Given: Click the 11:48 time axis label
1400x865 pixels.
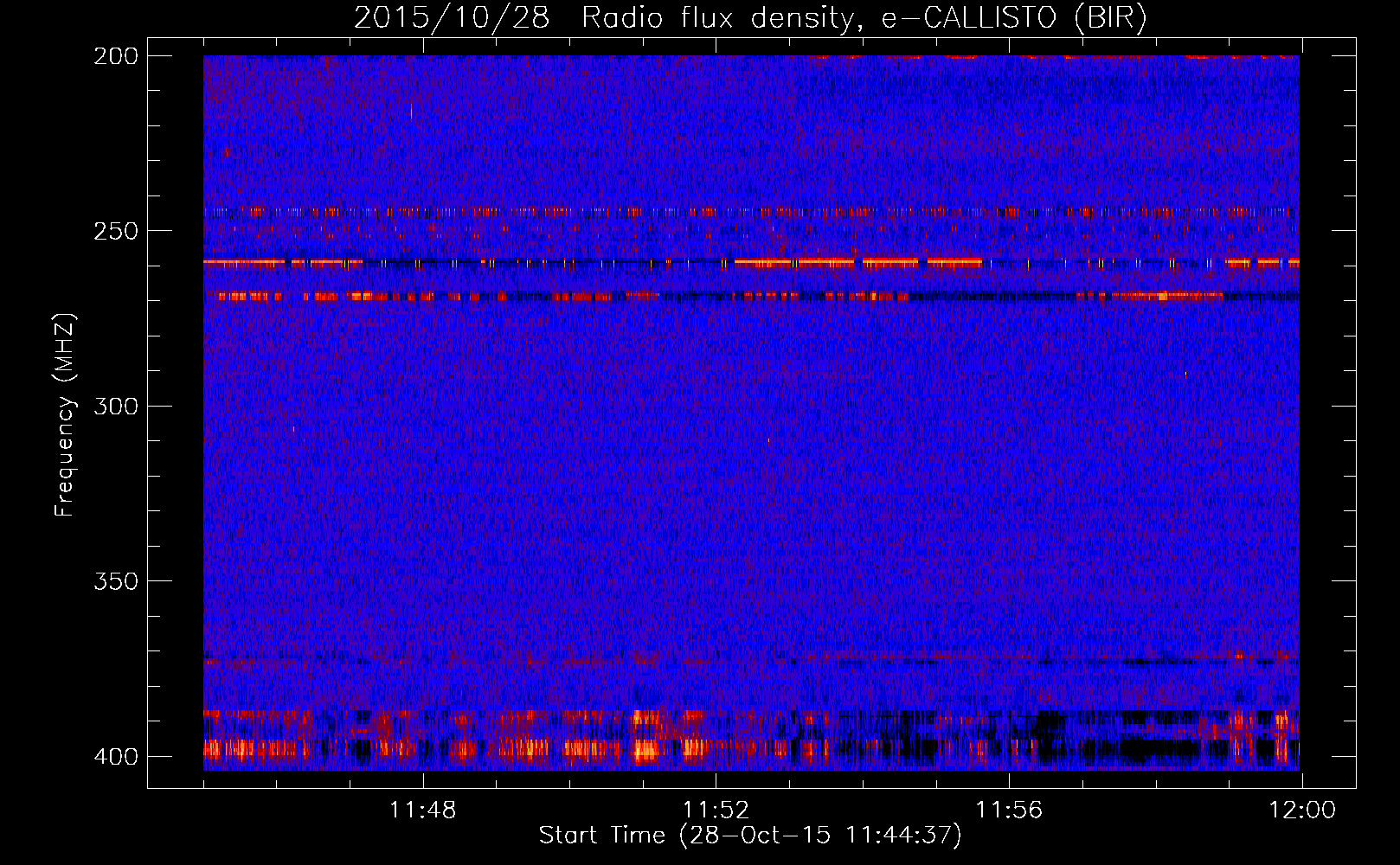Looking at the screenshot, I should tap(422, 811).
